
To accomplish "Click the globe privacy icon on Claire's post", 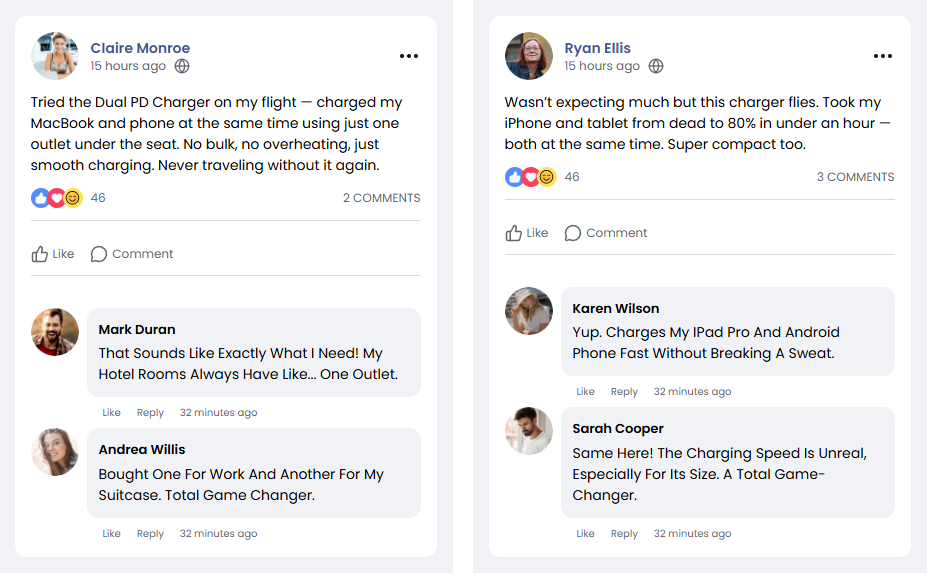I will [182, 66].
